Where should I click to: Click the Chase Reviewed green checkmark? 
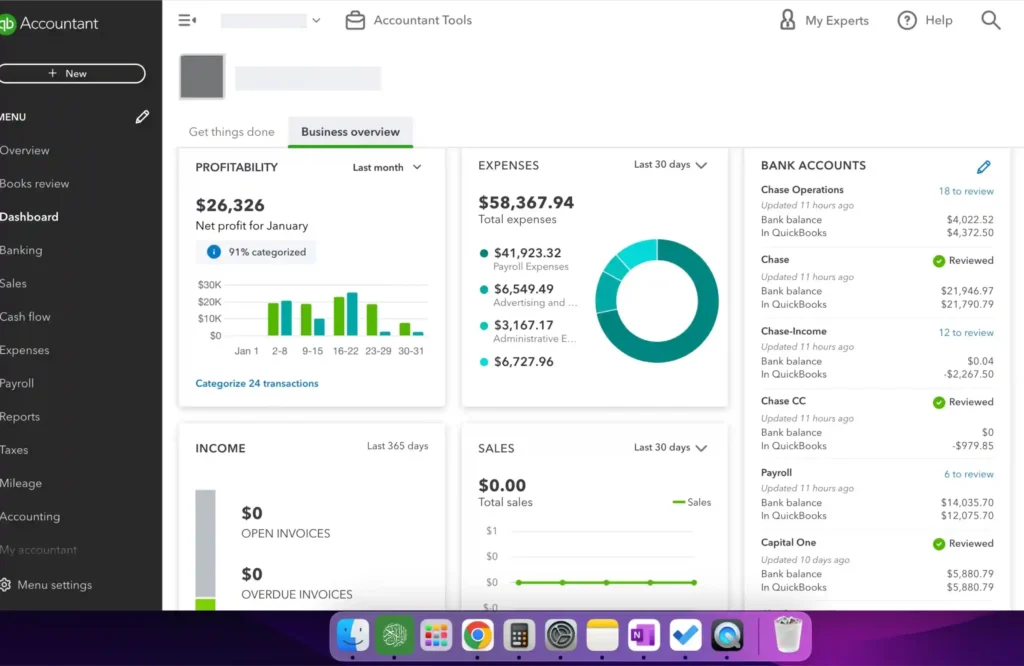click(938, 261)
